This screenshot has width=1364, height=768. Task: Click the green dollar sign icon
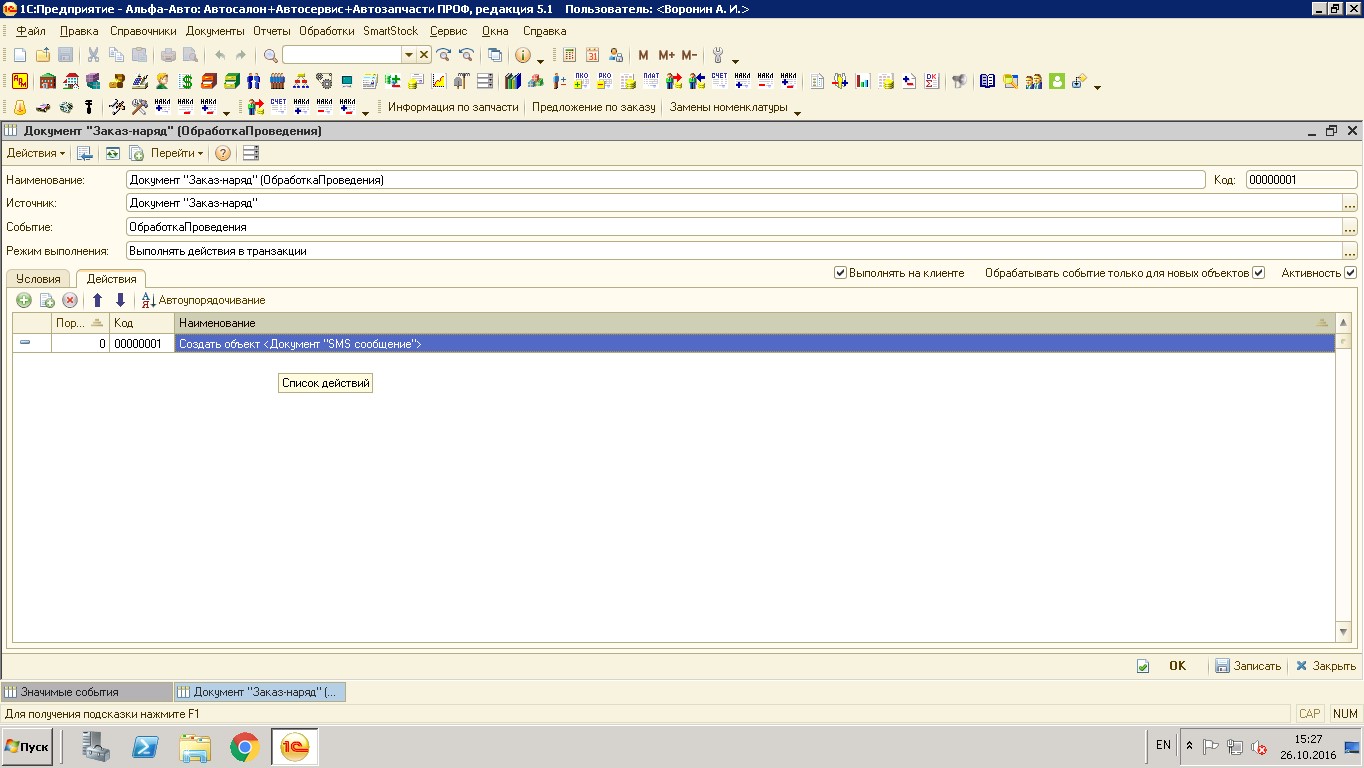point(186,82)
